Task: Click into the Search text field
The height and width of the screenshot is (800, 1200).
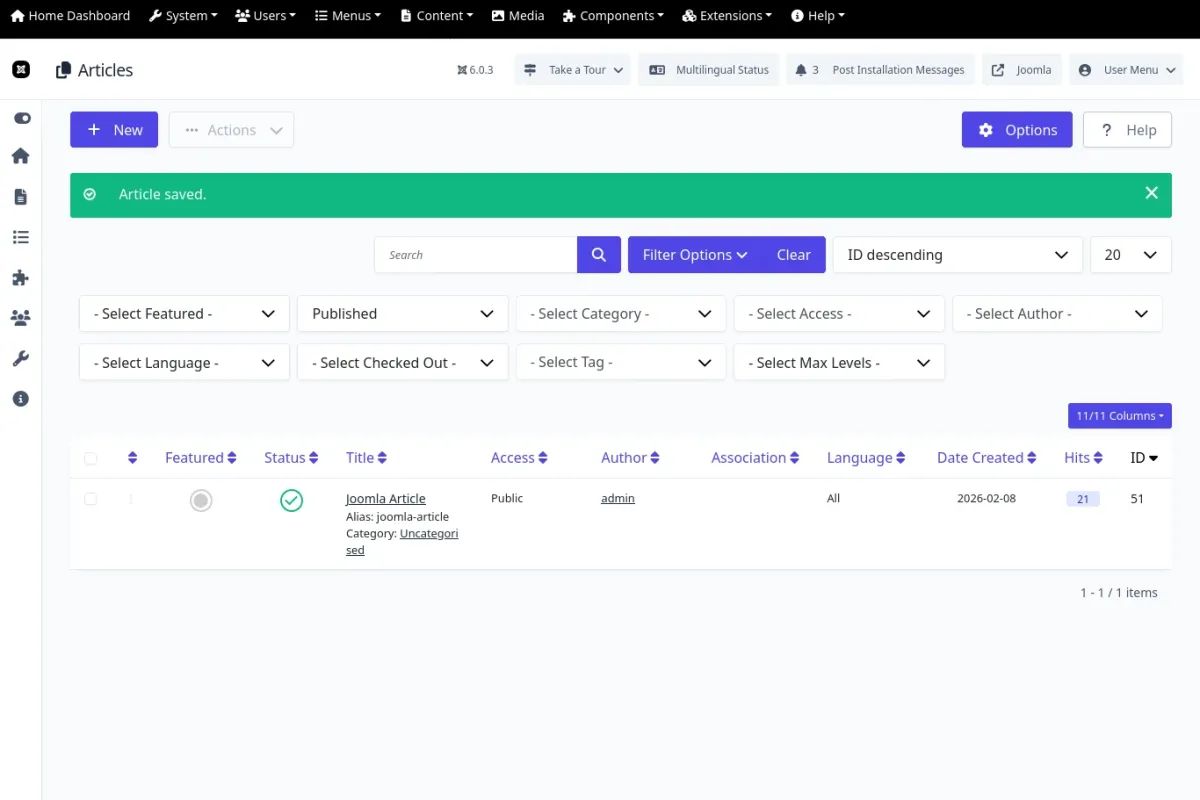Action: [476, 255]
